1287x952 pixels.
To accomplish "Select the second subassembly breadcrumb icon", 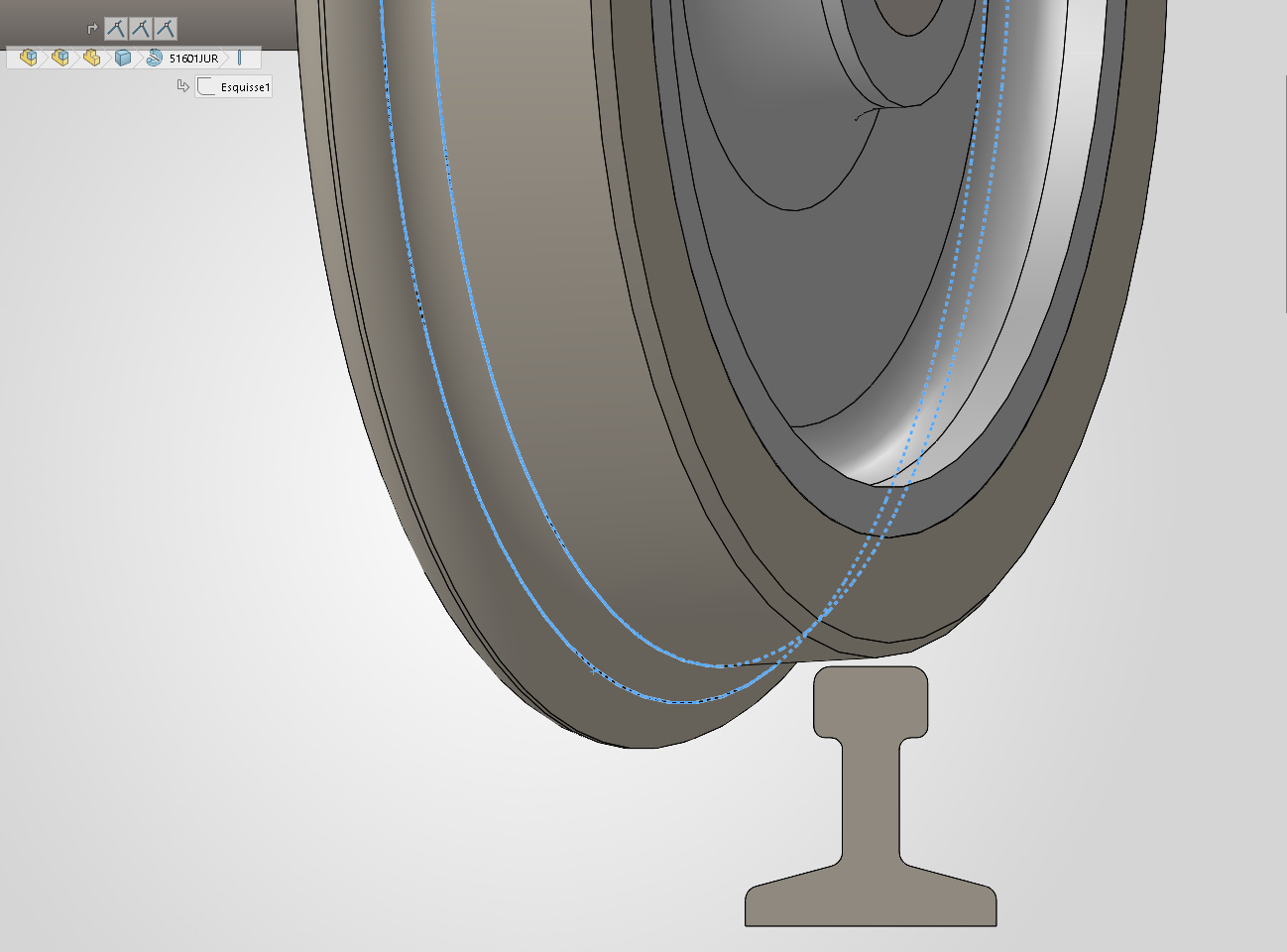I will click(60, 59).
